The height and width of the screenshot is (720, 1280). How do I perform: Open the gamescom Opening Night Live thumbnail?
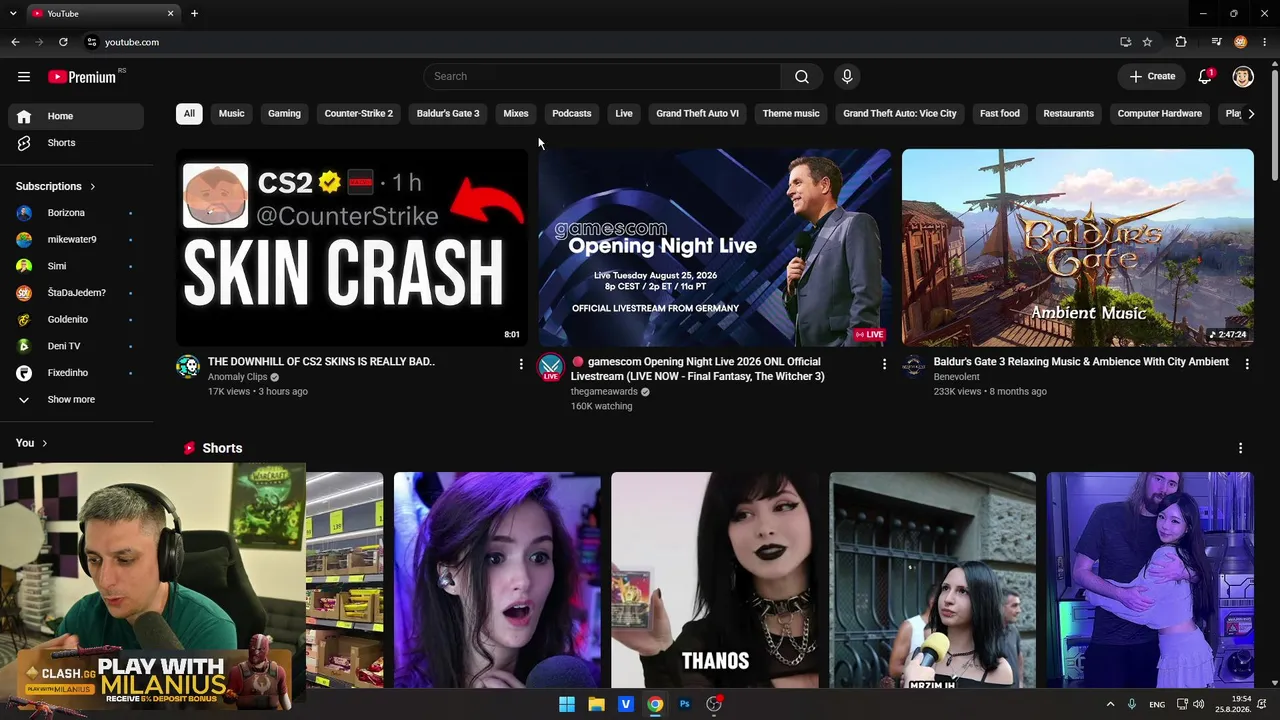pyautogui.click(x=715, y=247)
